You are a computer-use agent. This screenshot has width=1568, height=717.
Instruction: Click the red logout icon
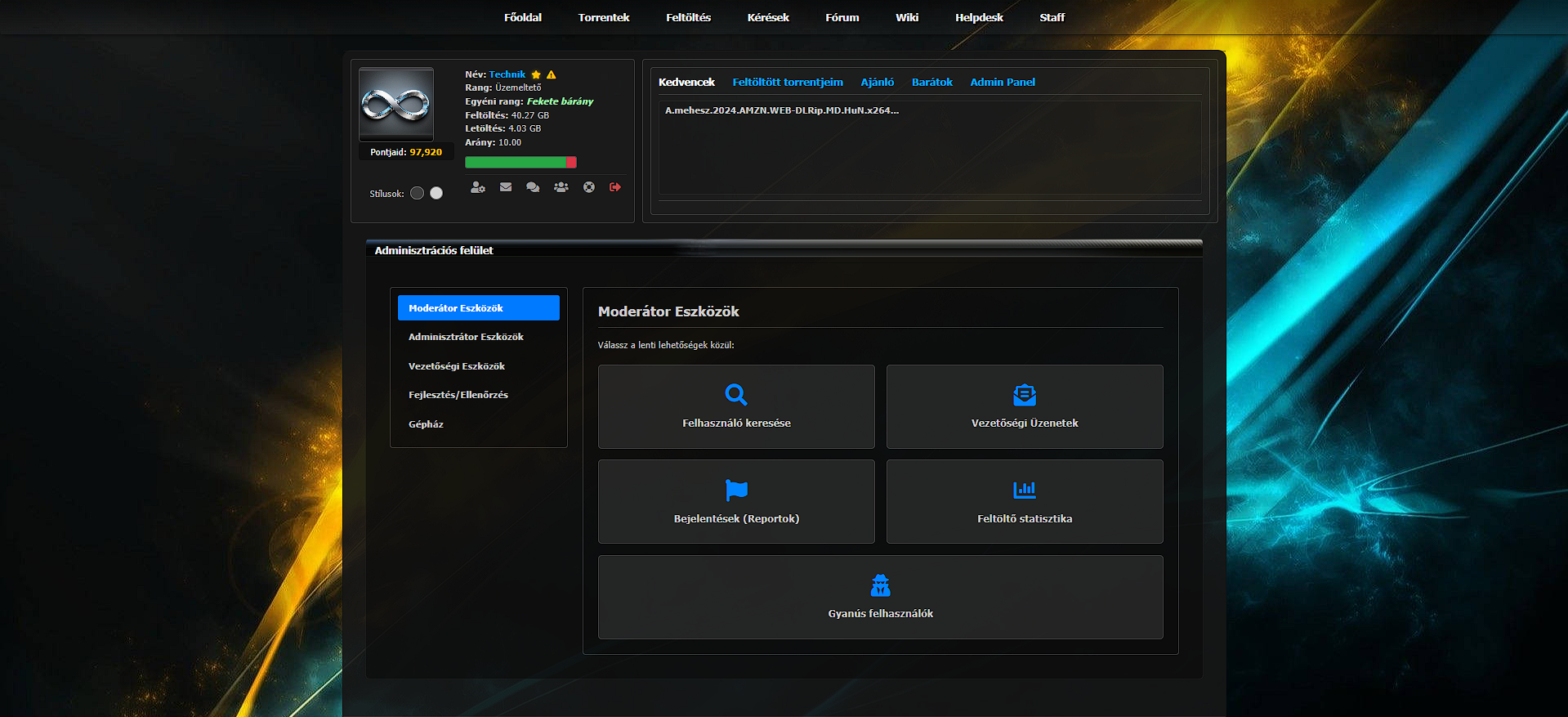(615, 187)
